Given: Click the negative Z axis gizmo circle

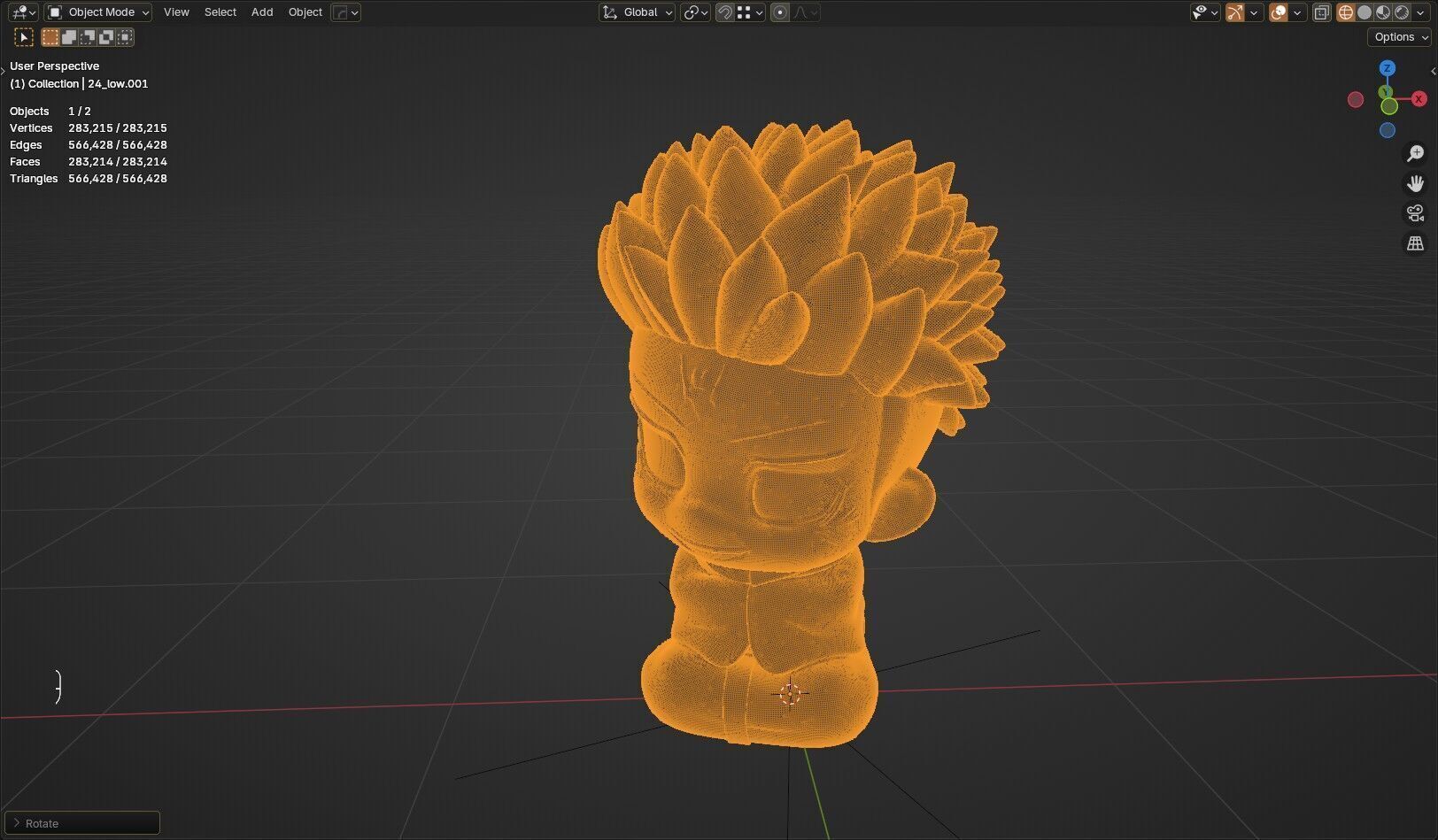Looking at the screenshot, I should 1388,130.
